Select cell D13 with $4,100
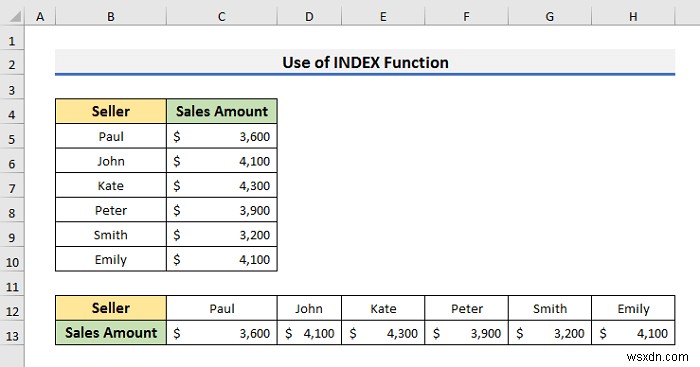The image size is (700, 367). coord(309,333)
